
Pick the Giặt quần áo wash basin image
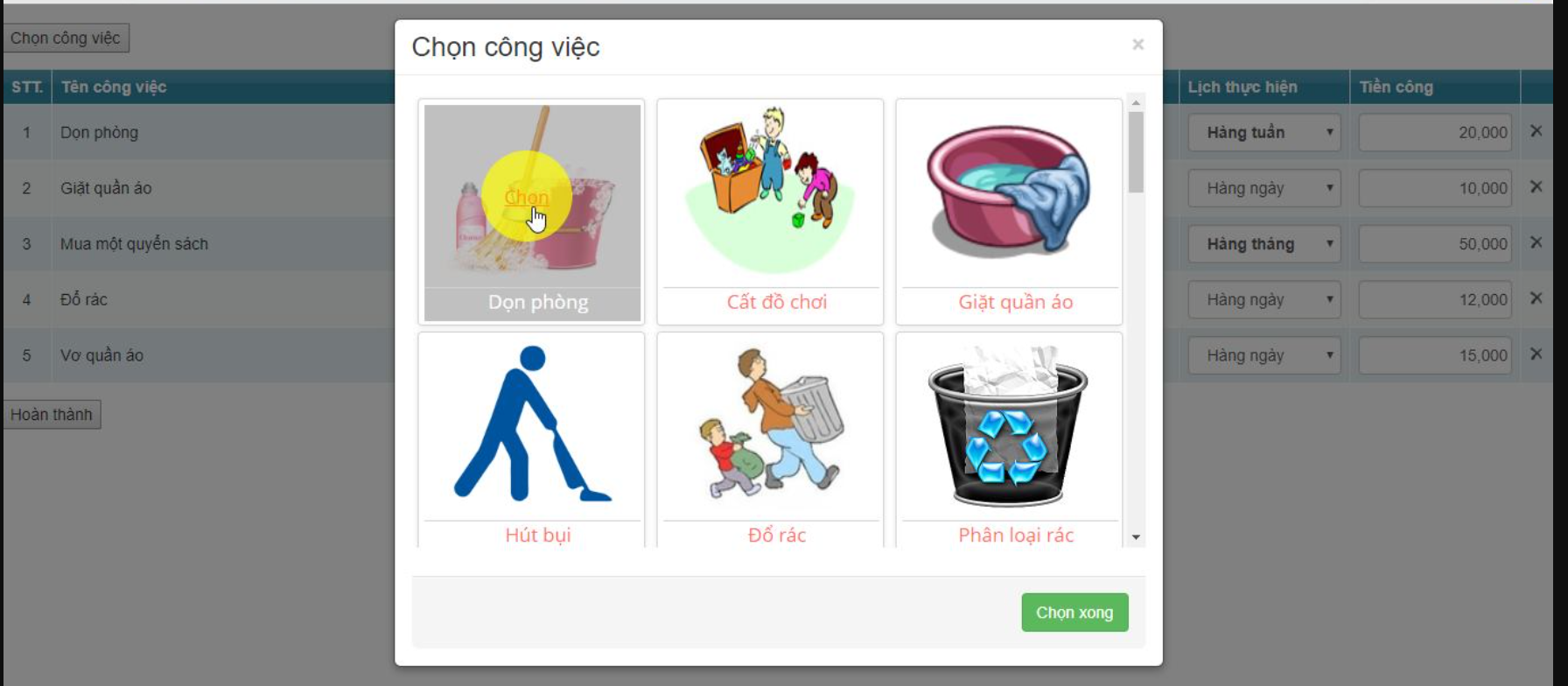pos(1009,191)
